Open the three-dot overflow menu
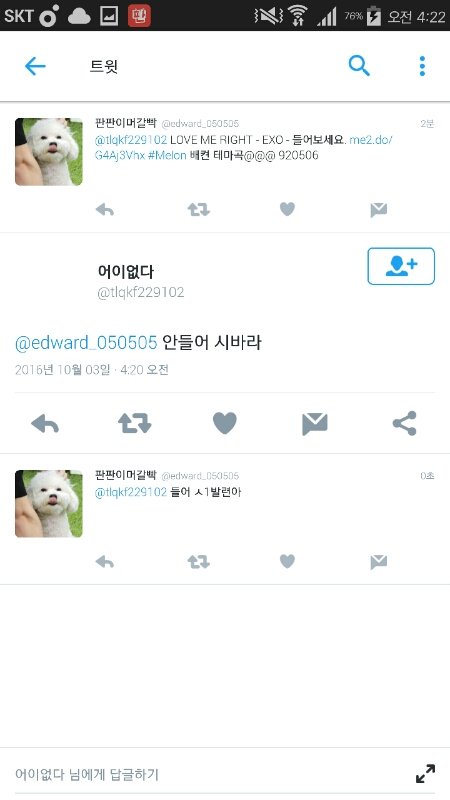Screen dimensions: 450x800 [x=422, y=66]
